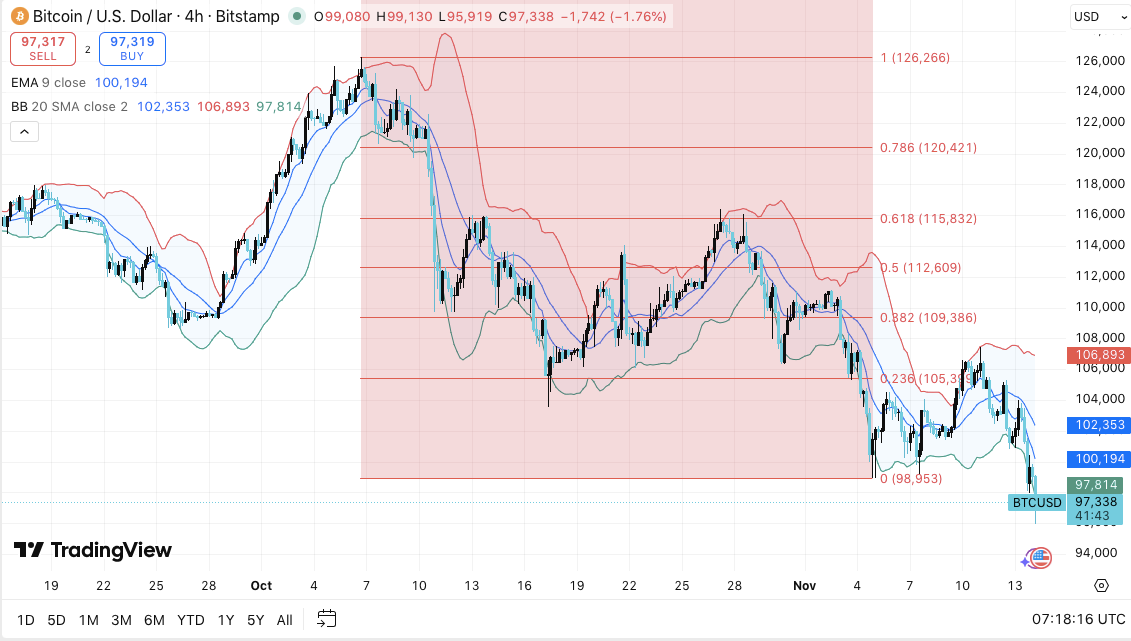
Task: Select the 1D time range
Action: click(26, 620)
